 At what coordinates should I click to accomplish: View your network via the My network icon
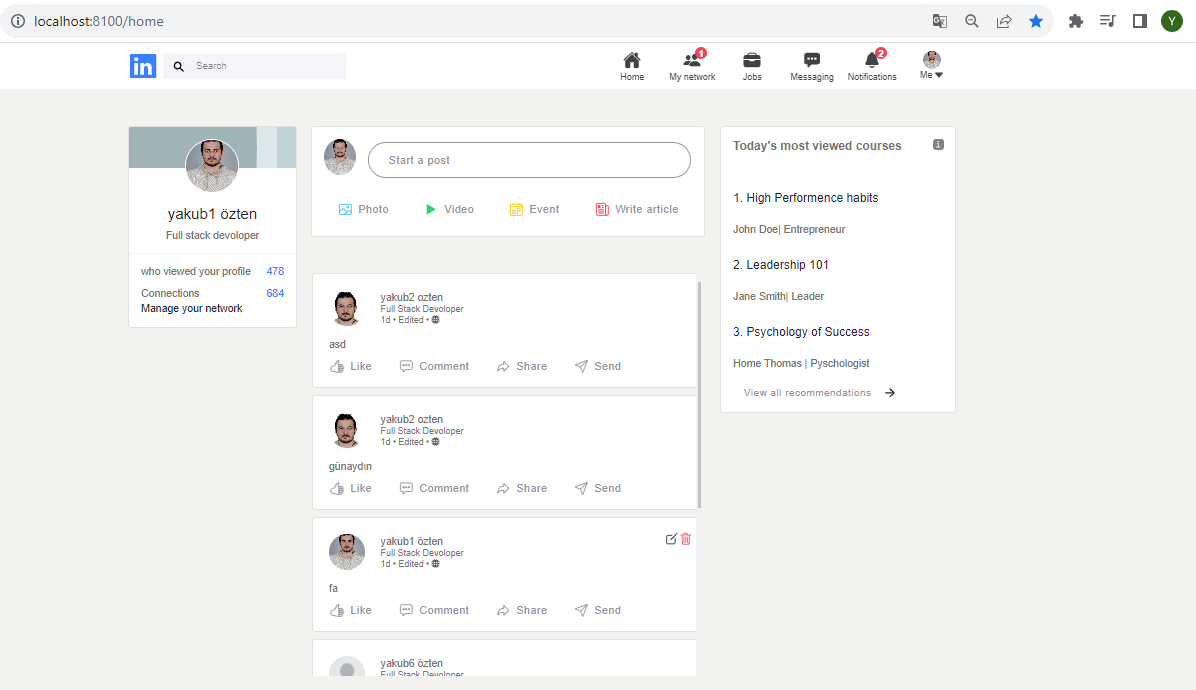pos(691,65)
